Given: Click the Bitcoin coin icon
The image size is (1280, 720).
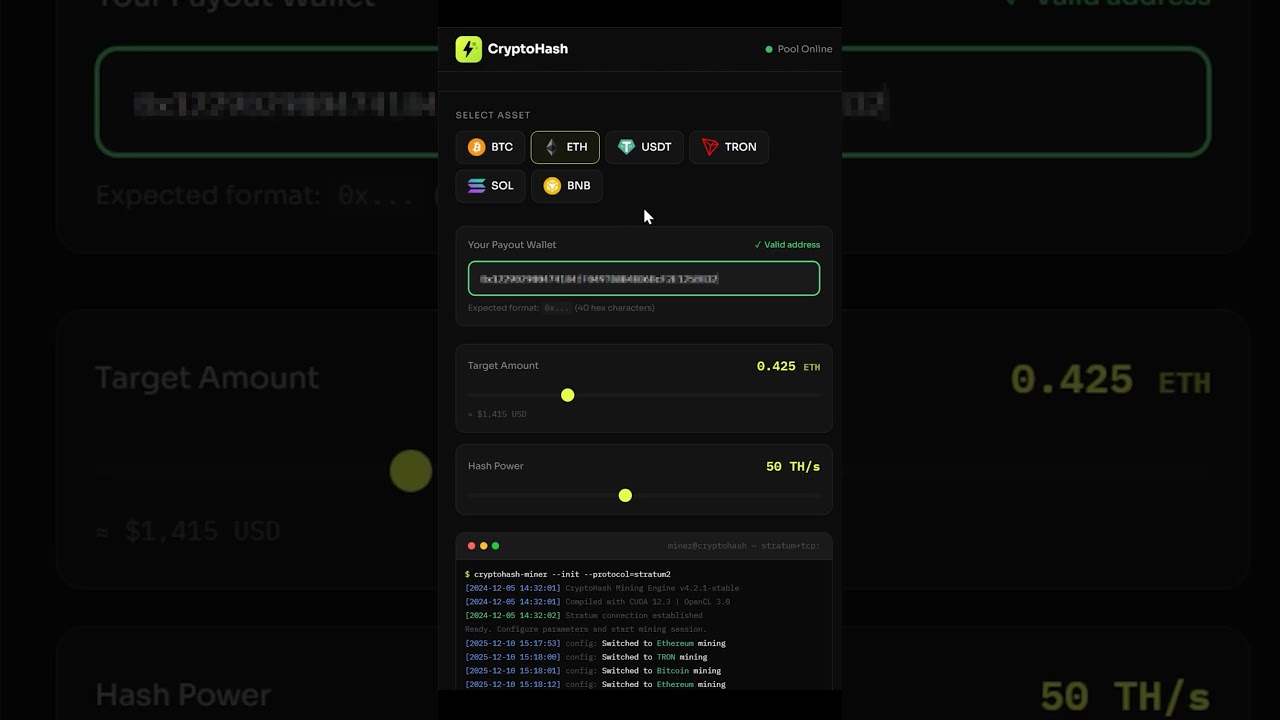Looking at the screenshot, I should (476, 147).
